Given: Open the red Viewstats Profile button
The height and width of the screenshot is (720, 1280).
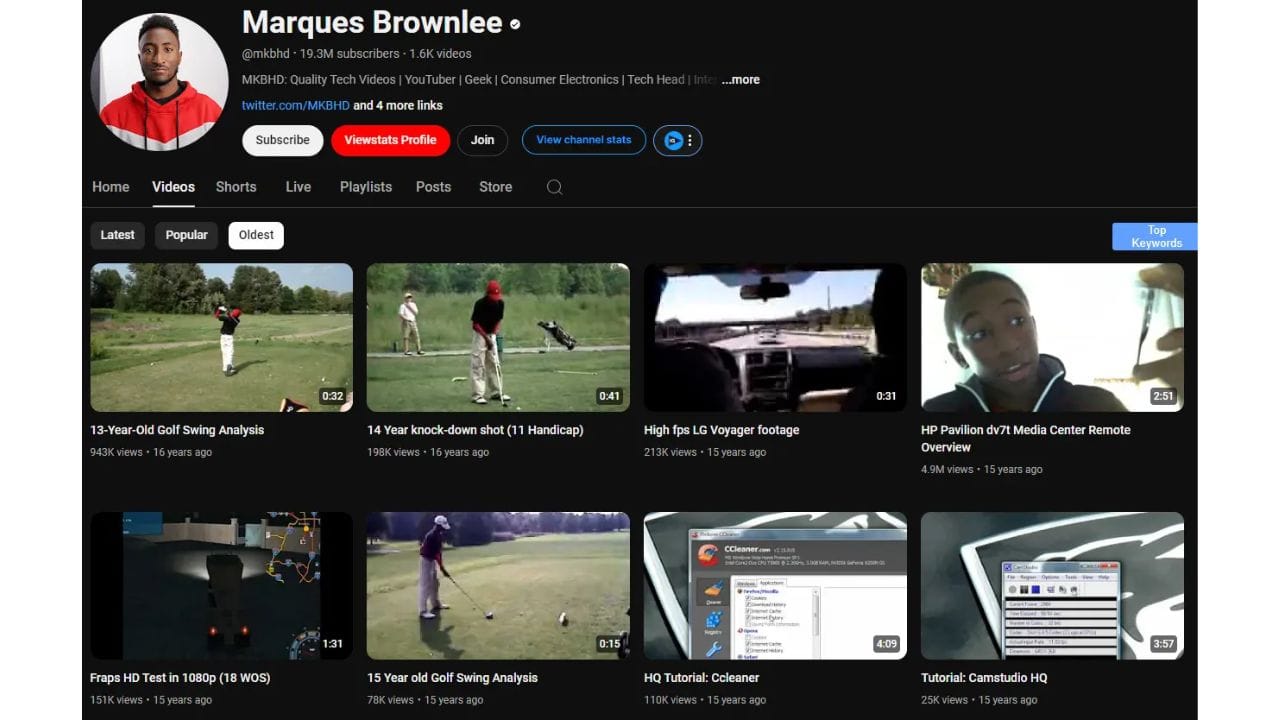Looking at the screenshot, I should tap(390, 140).
